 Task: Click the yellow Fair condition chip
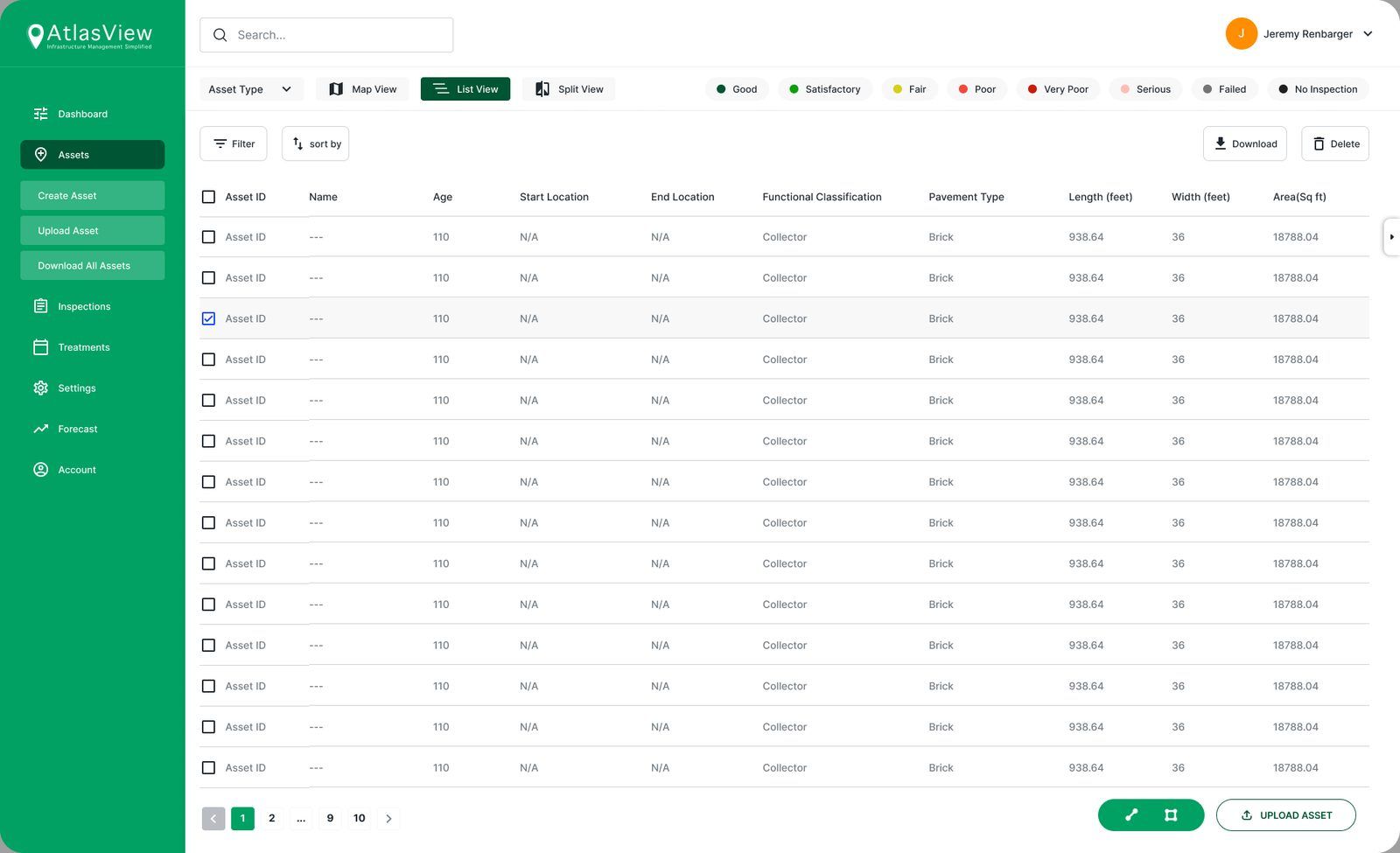coord(910,89)
